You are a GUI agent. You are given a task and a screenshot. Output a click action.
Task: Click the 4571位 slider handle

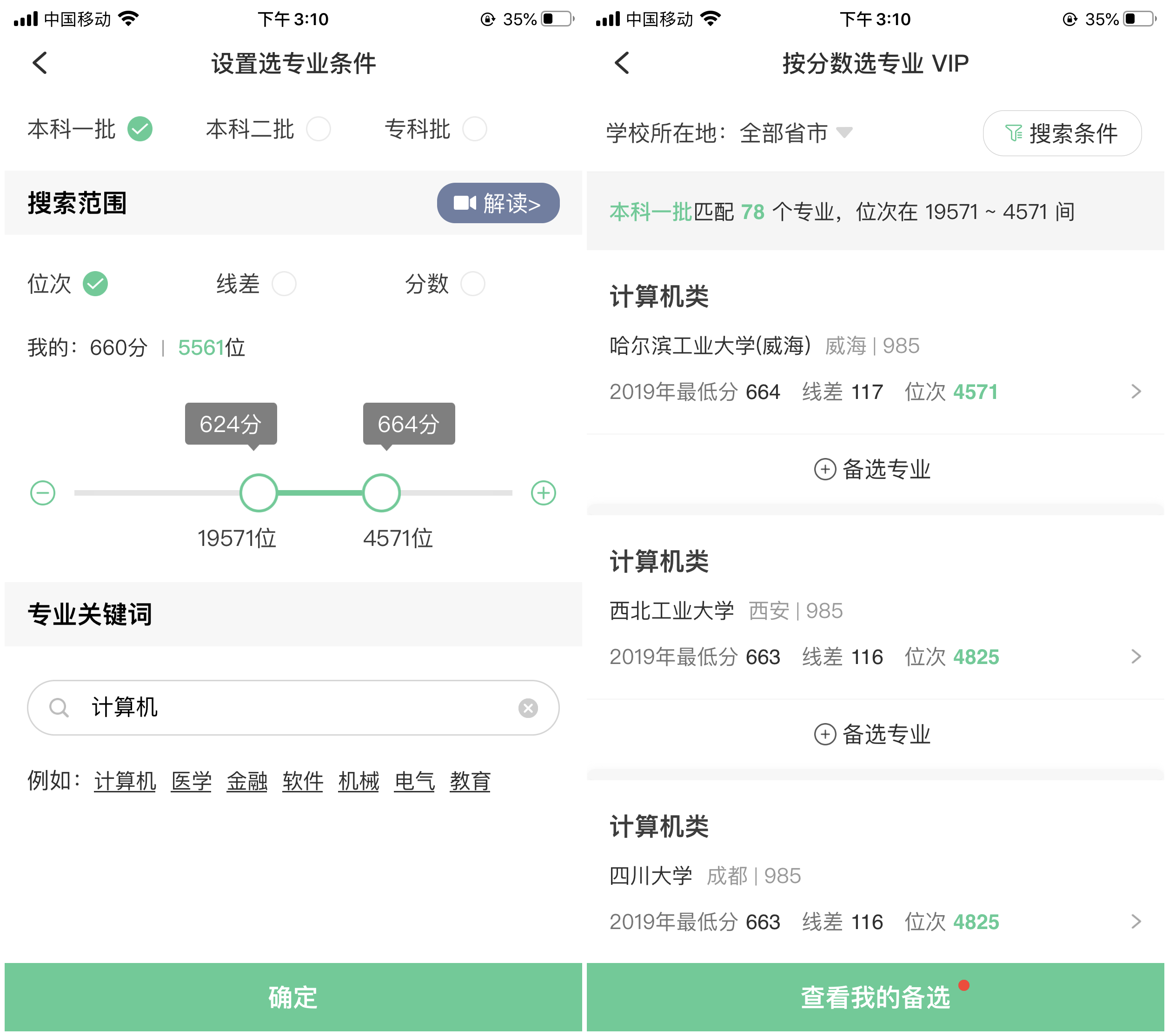(x=381, y=492)
